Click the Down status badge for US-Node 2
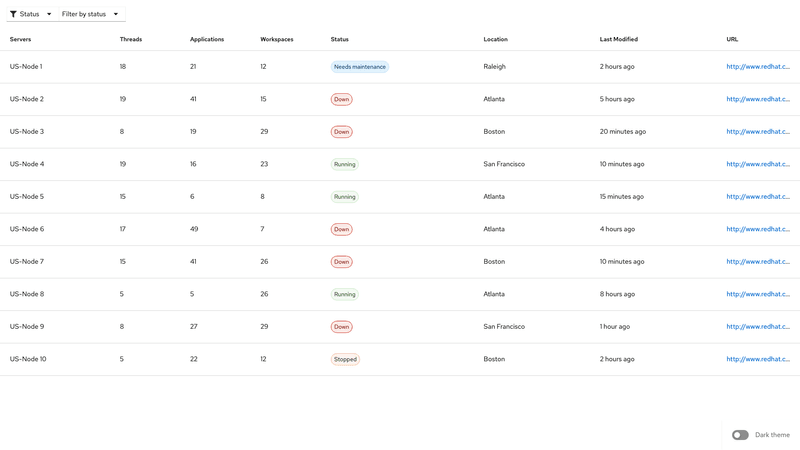This screenshot has height=450, width=800. click(341, 99)
